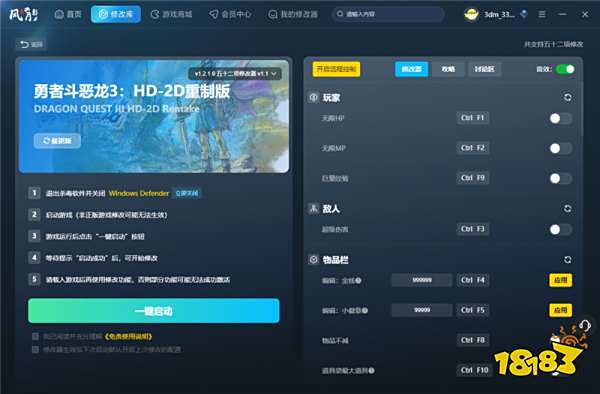Select the highlighted 修改库 tab
Image resolution: width=600 pixels, height=394 pixels.
point(116,14)
